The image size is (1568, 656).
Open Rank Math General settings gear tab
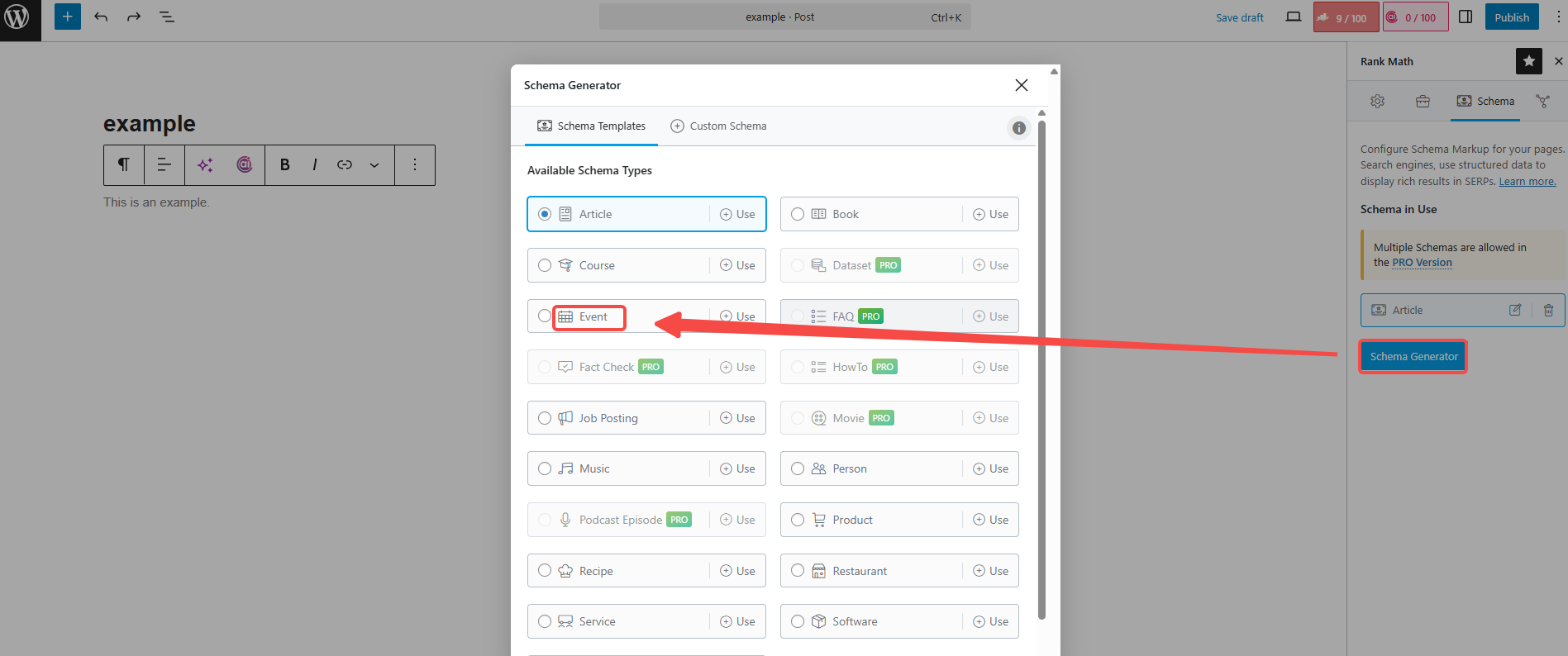pyautogui.click(x=1377, y=101)
